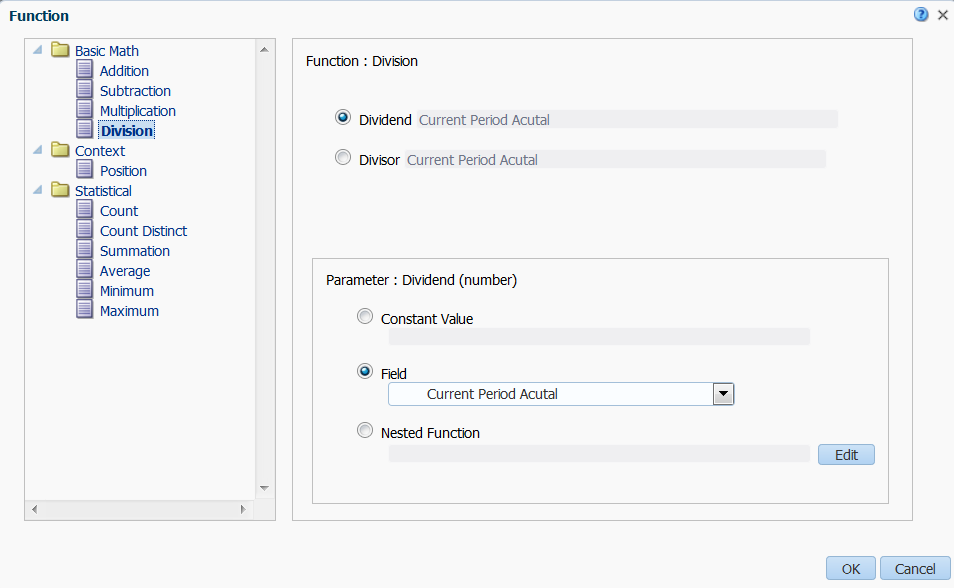Collapse the Statistical tree node
The height and width of the screenshot is (588, 954).
pos(38,190)
